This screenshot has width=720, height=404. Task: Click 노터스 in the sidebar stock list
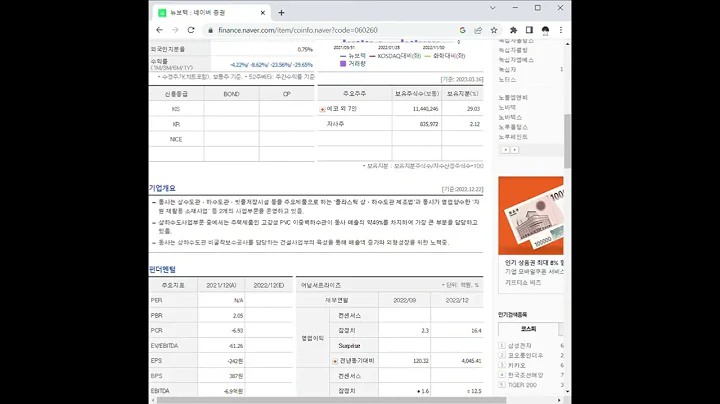(507, 79)
